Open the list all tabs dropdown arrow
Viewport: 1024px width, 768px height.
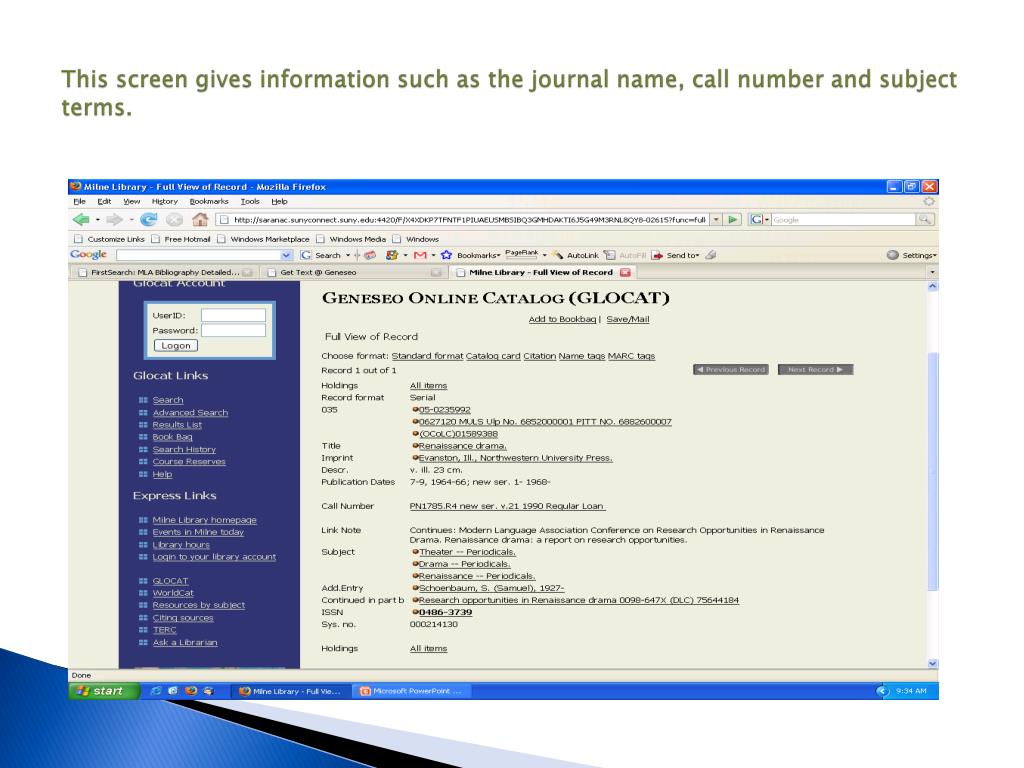click(932, 272)
